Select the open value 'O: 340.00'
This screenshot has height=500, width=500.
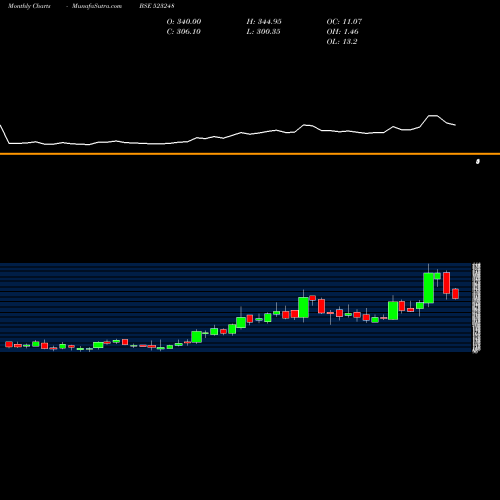[184, 22]
